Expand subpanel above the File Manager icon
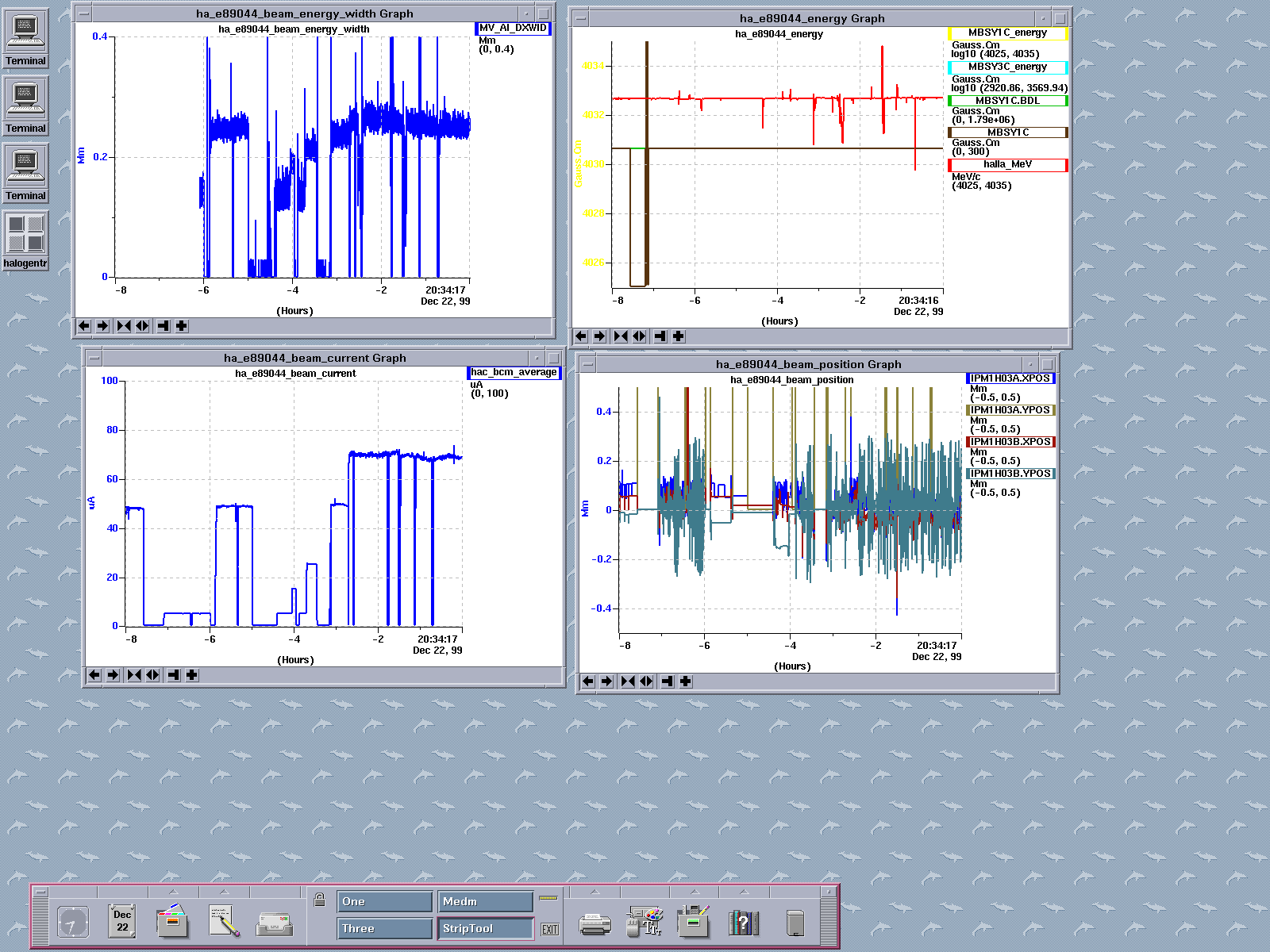 [173, 892]
